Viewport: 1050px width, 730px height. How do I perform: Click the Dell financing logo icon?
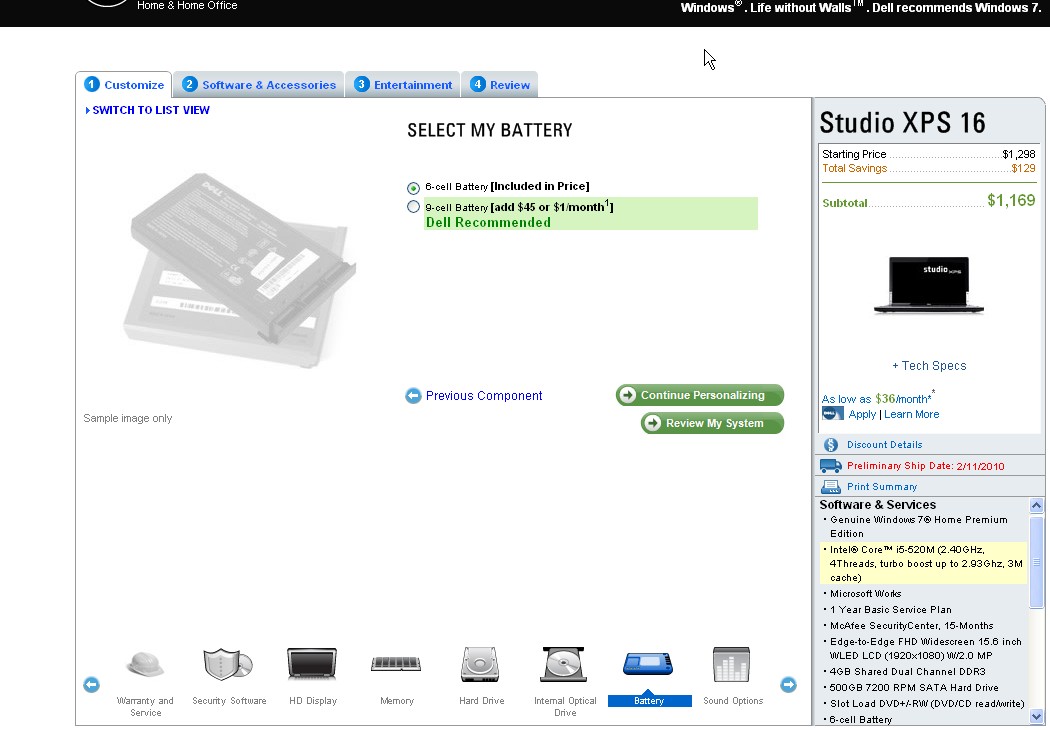832,414
